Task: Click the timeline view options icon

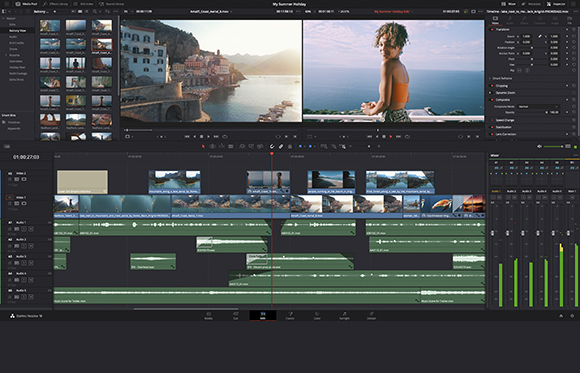Action: pos(7,147)
